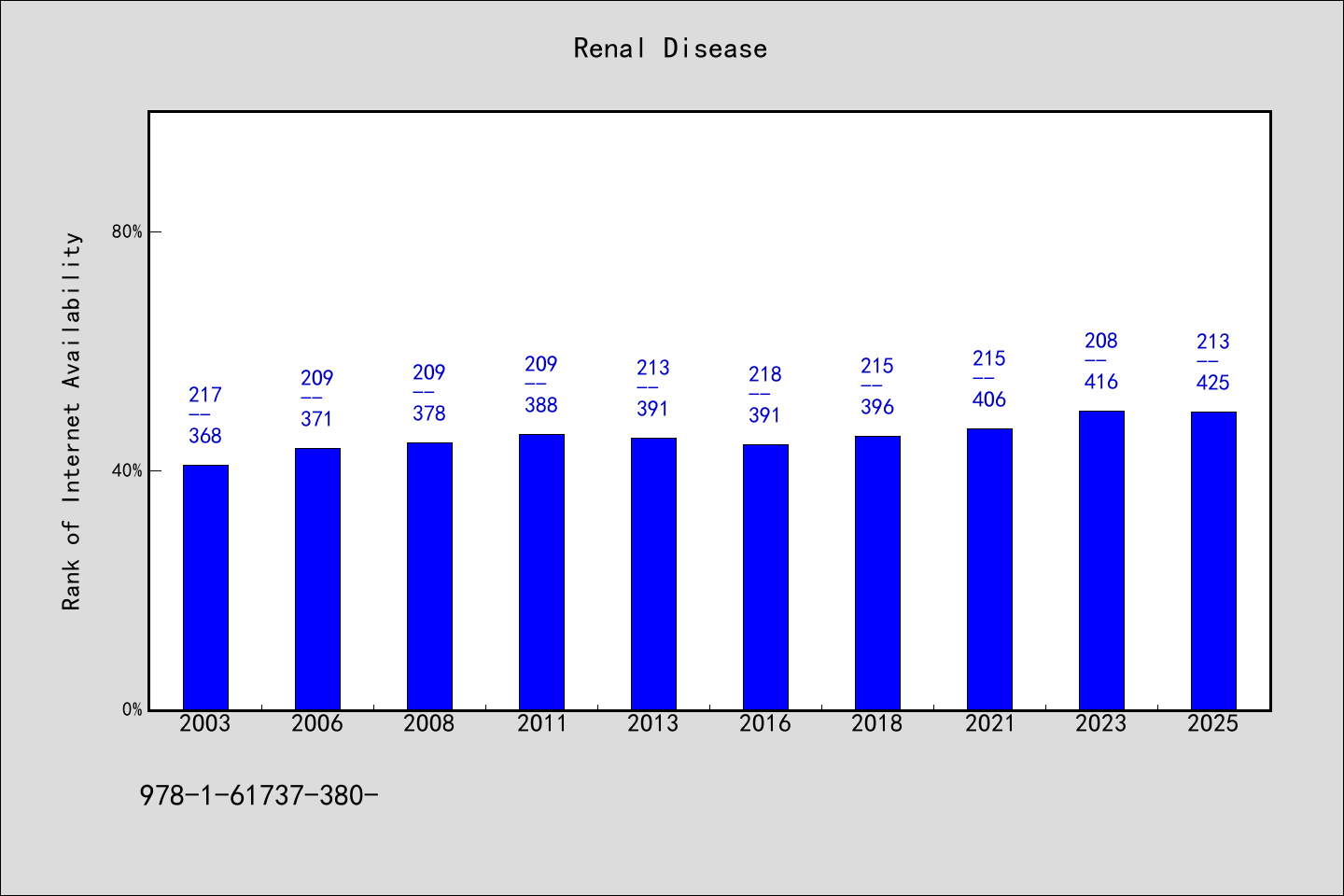Click the value 406 above the 2021 bar
This screenshot has height=896, width=1344.
tap(989, 399)
